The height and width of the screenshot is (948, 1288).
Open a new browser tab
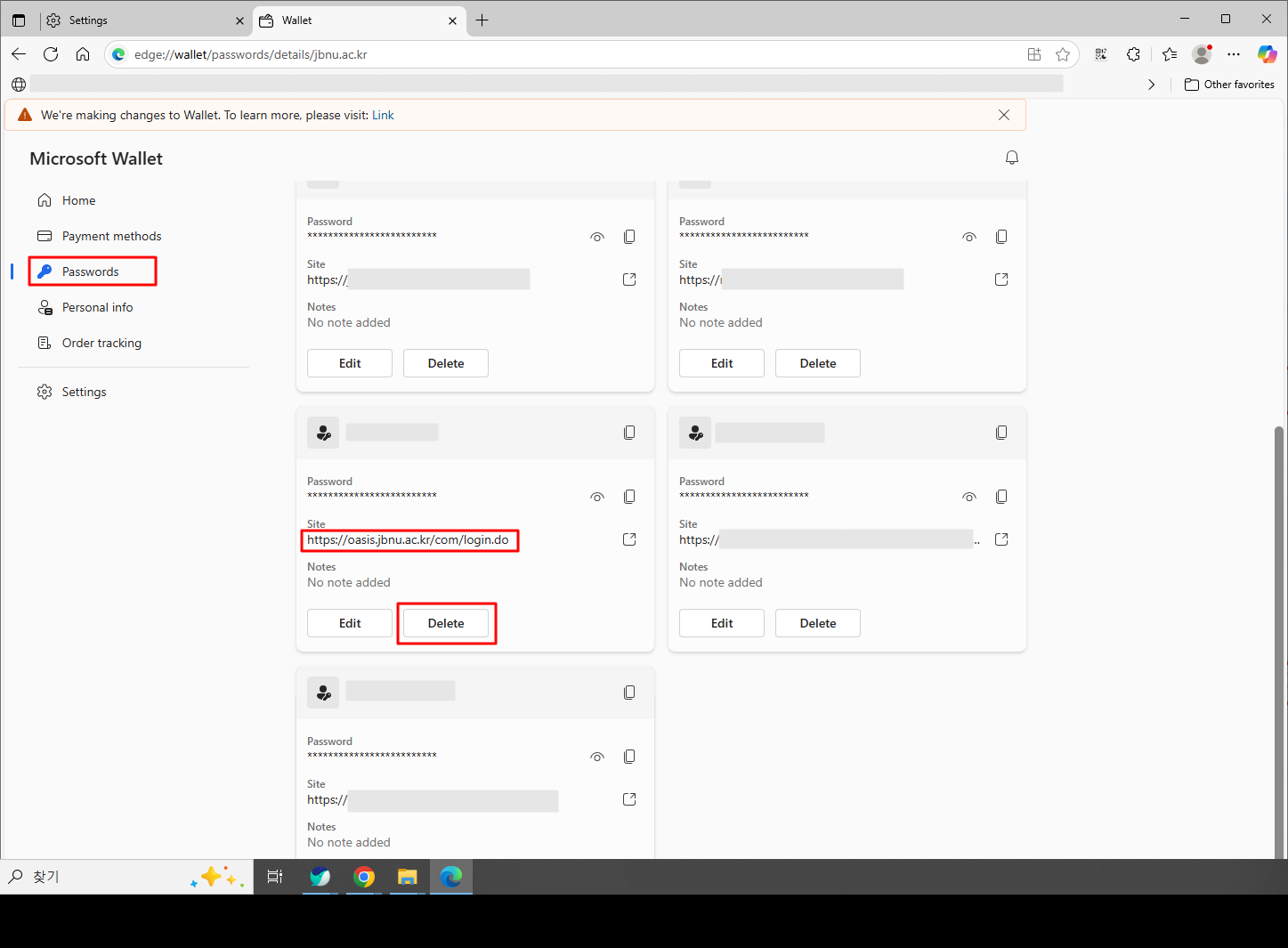click(482, 20)
